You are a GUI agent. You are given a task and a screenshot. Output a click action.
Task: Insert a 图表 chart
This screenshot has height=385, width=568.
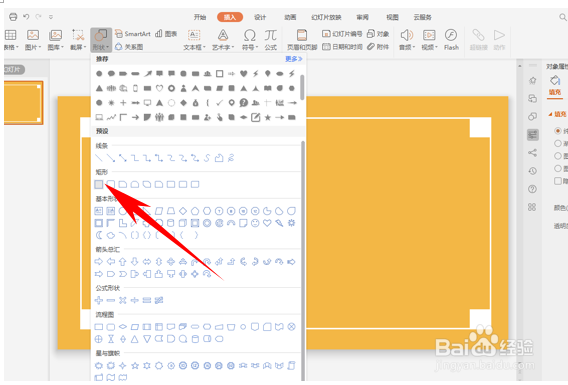pos(166,34)
